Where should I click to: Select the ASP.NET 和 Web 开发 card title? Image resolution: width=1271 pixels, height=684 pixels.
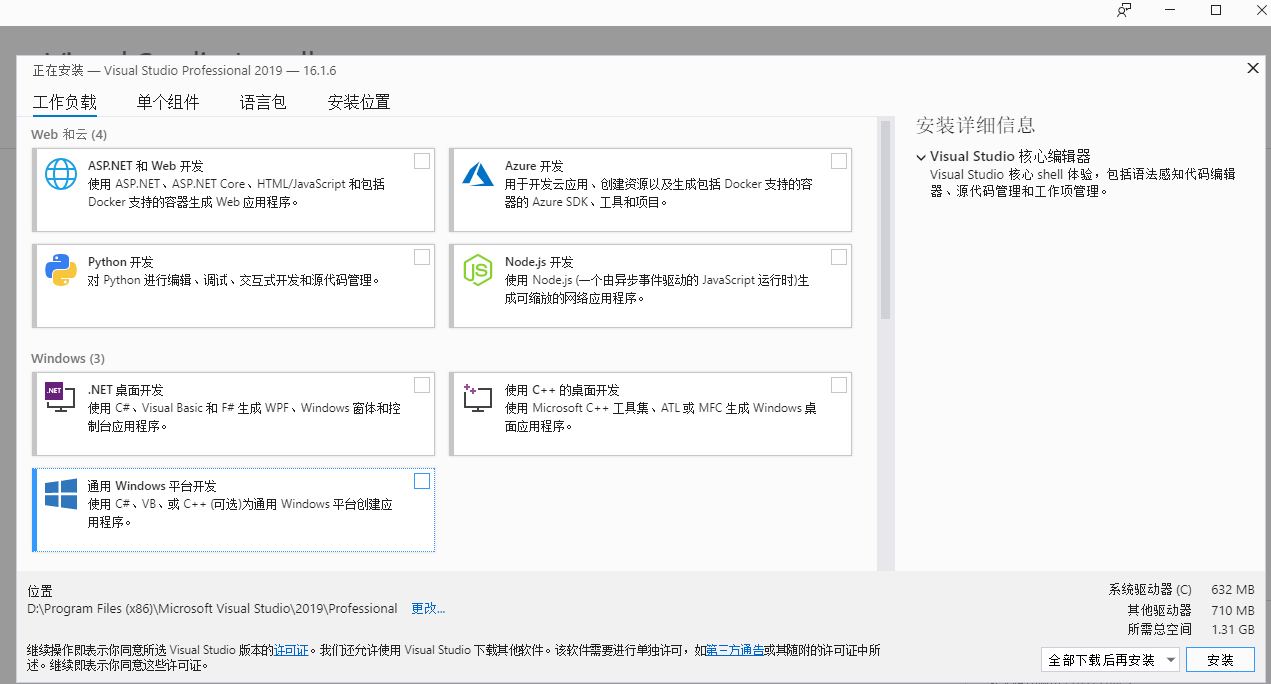[x=146, y=166]
